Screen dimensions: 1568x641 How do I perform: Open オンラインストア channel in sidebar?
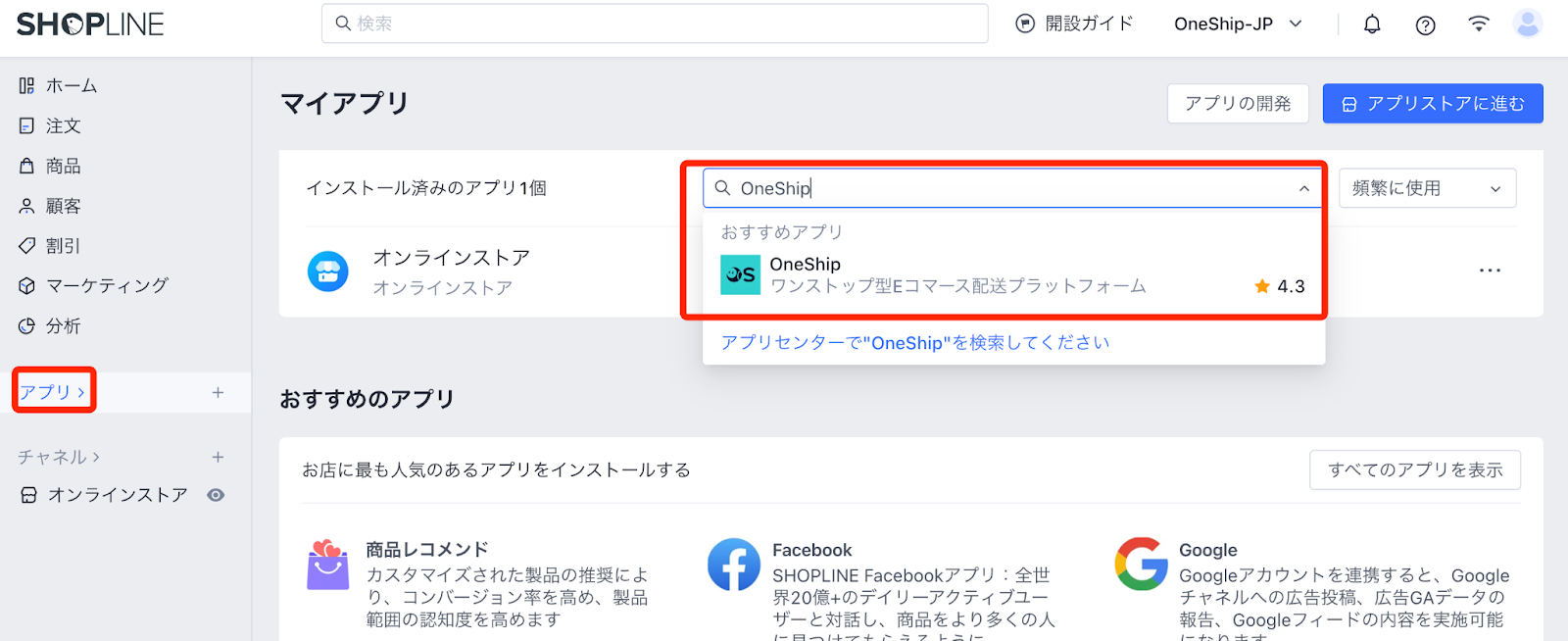[104, 495]
